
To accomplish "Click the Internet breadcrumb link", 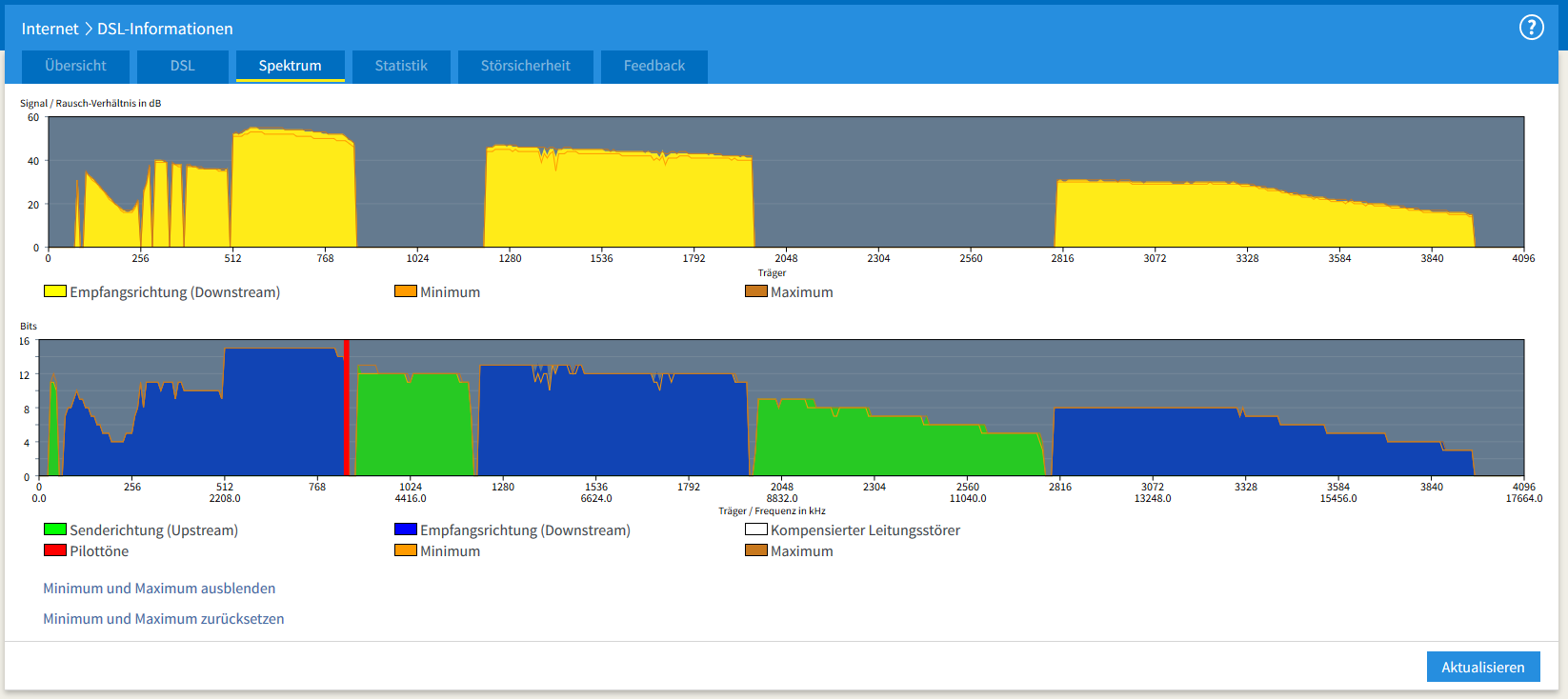I will coord(50,29).
